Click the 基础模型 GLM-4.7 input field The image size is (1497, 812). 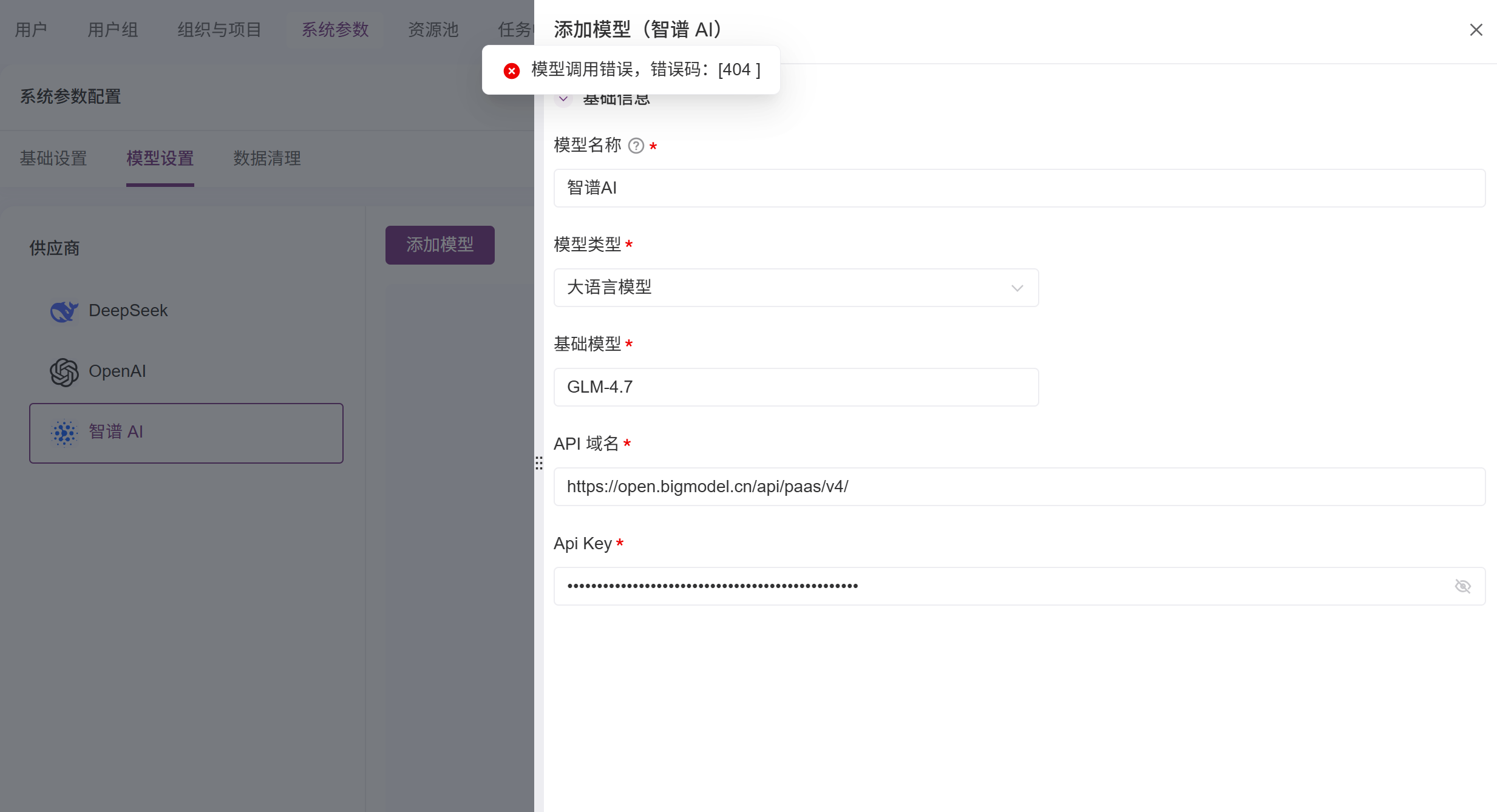click(x=795, y=387)
